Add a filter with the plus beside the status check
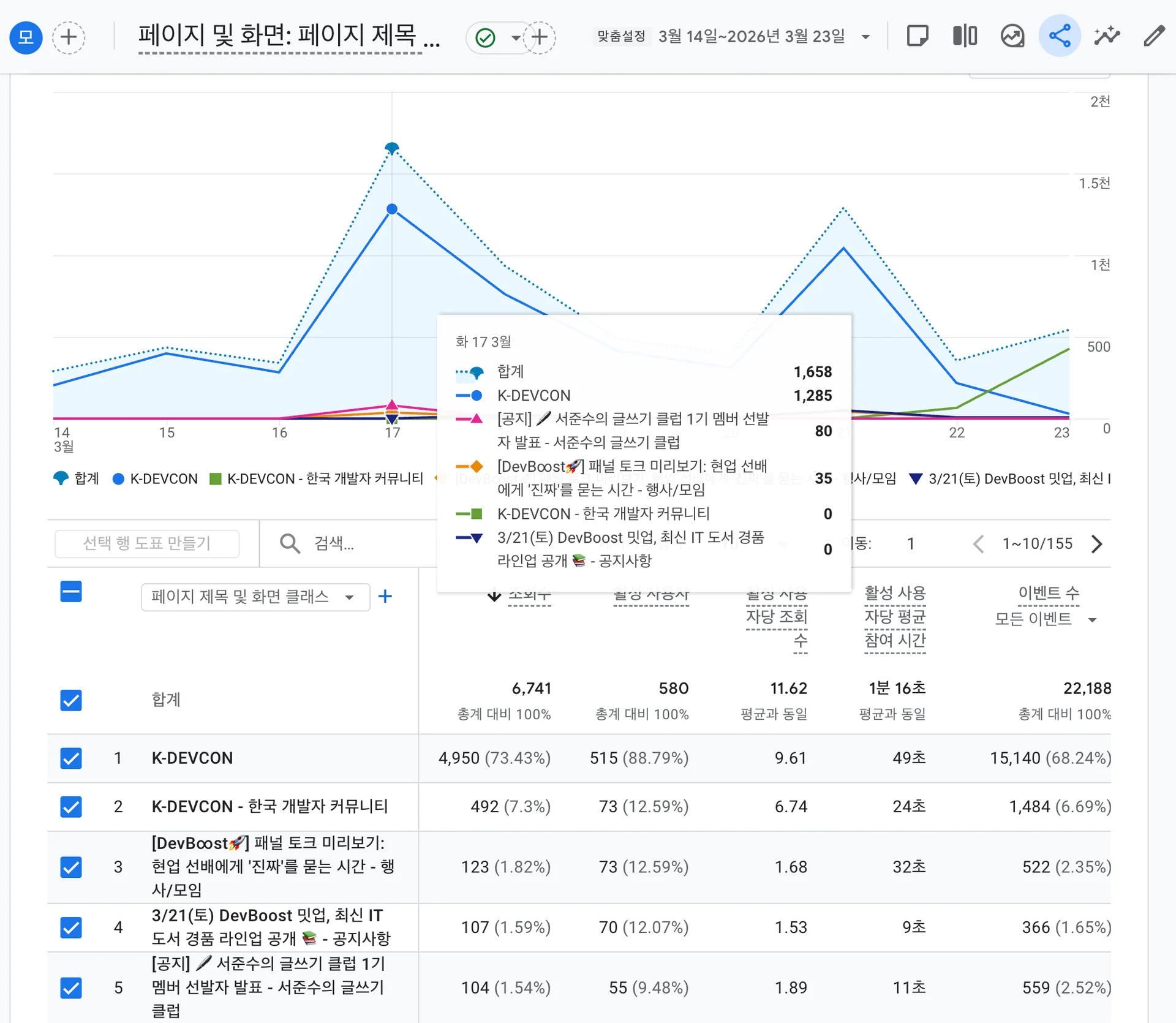The width and height of the screenshot is (1176, 1023). point(540,37)
